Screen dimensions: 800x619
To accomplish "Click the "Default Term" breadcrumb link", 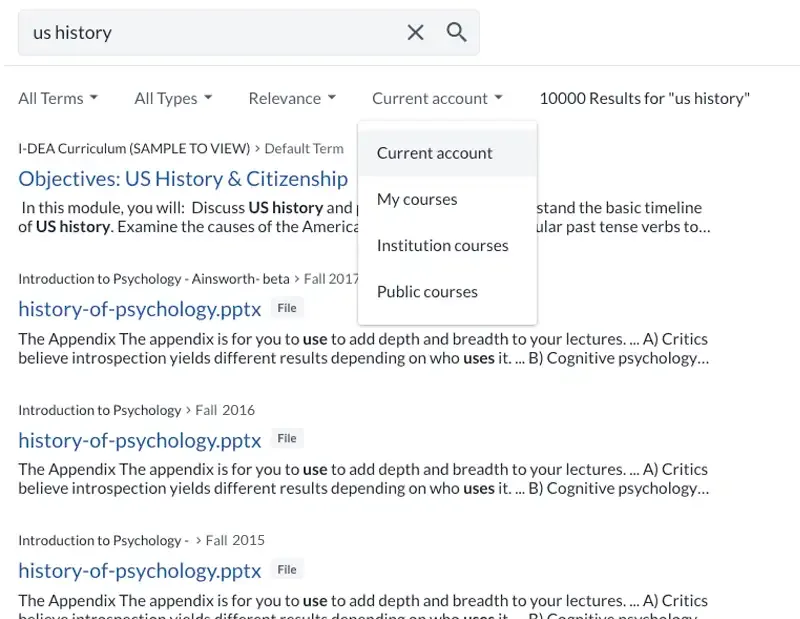I will 304,147.
